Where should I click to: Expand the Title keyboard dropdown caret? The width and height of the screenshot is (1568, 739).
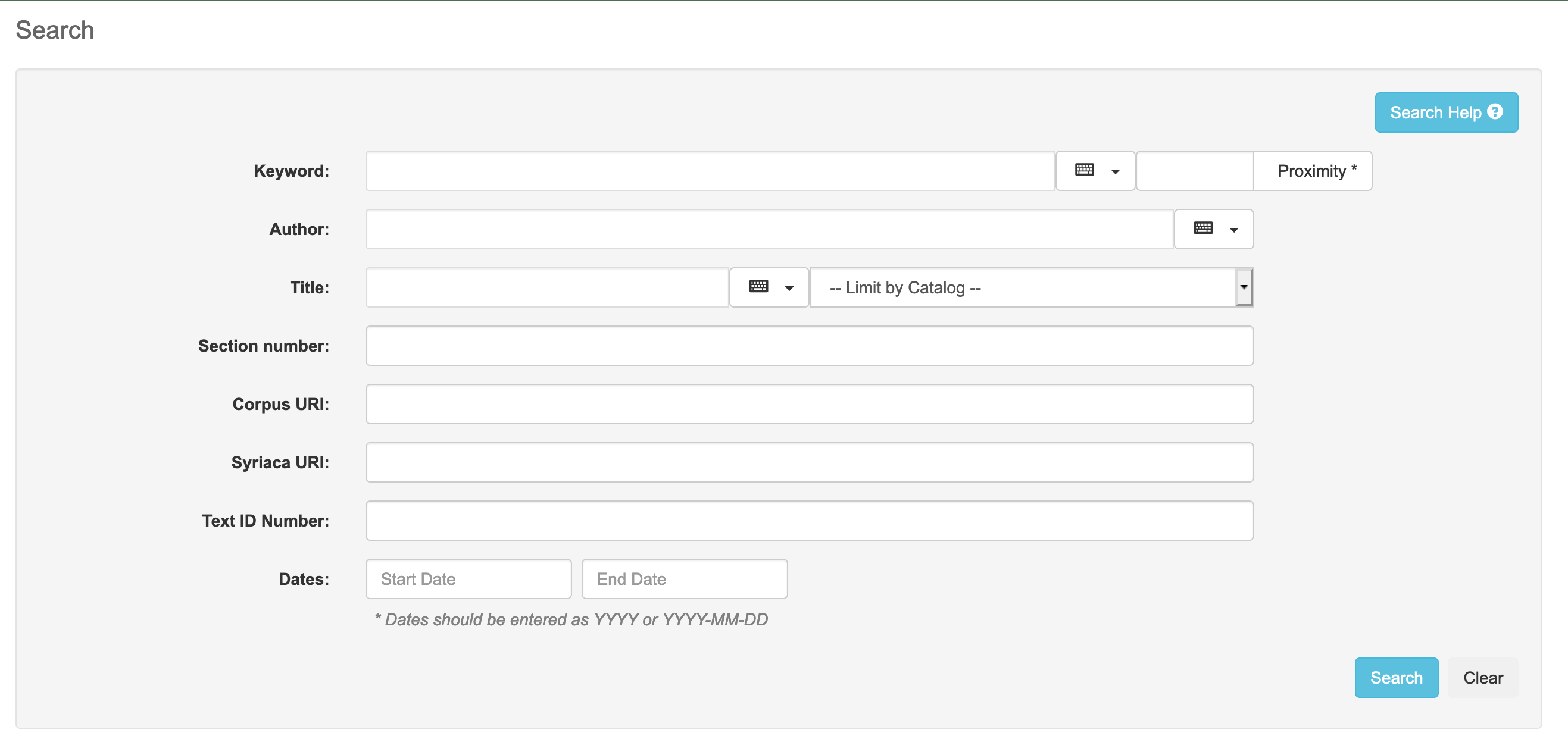click(x=789, y=289)
